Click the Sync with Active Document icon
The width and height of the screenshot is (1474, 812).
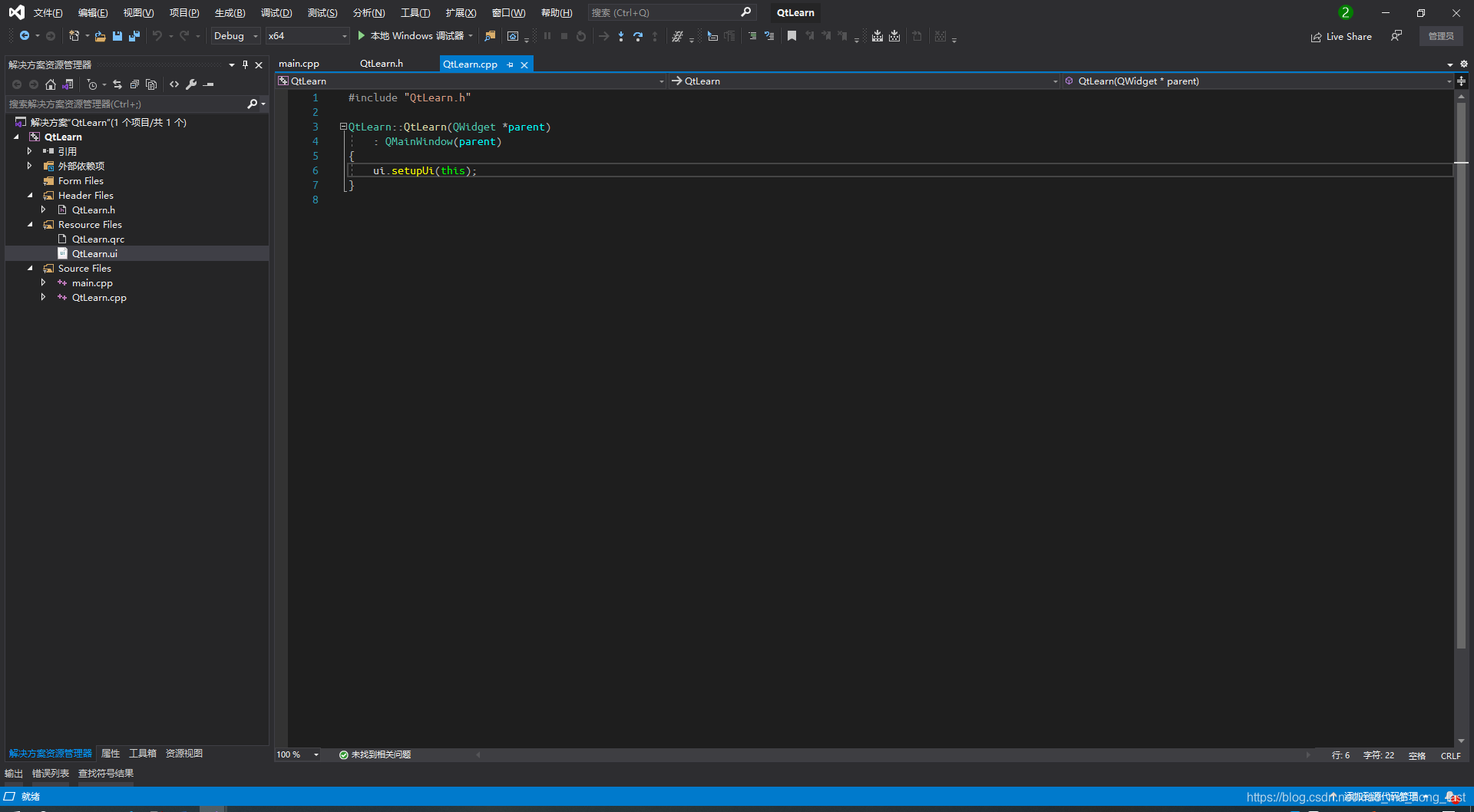[x=117, y=84]
